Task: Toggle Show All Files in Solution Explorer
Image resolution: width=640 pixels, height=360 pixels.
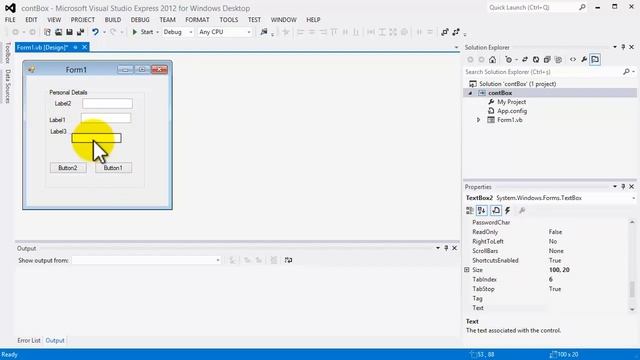Action: click(558, 60)
